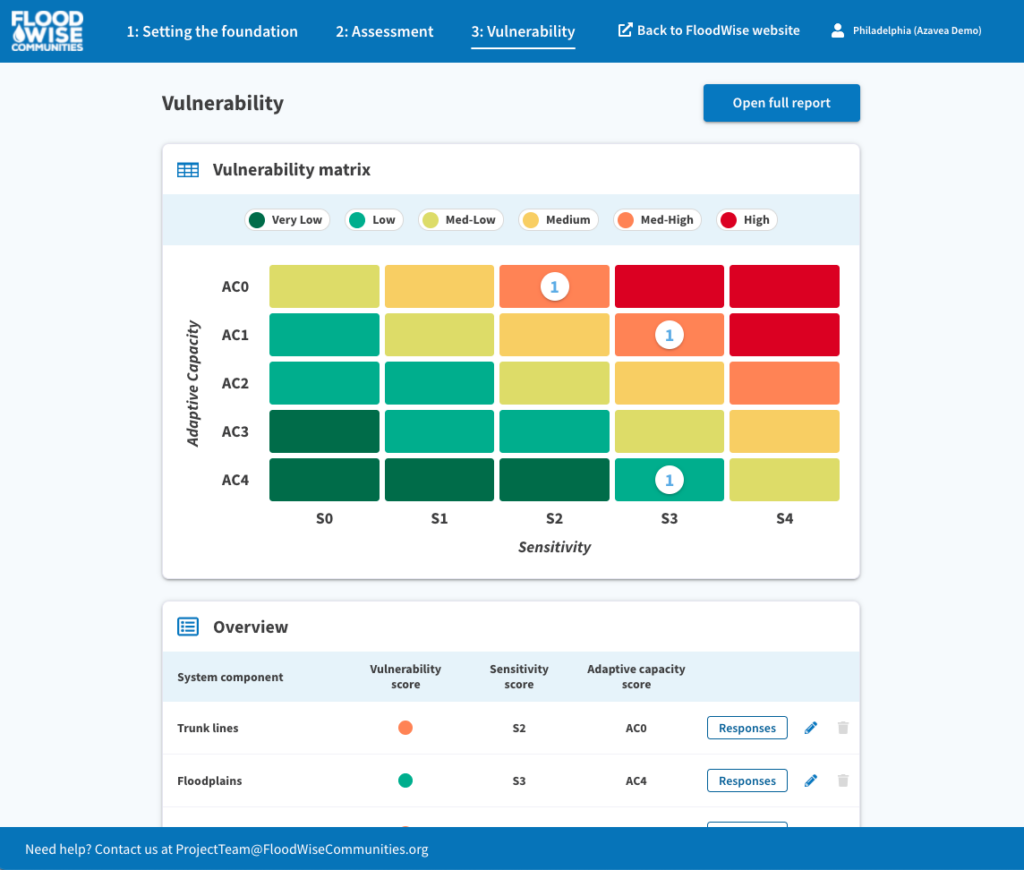Click the trash icon for Trunk lines
This screenshot has height=870, width=1024.
click(843, 728)
